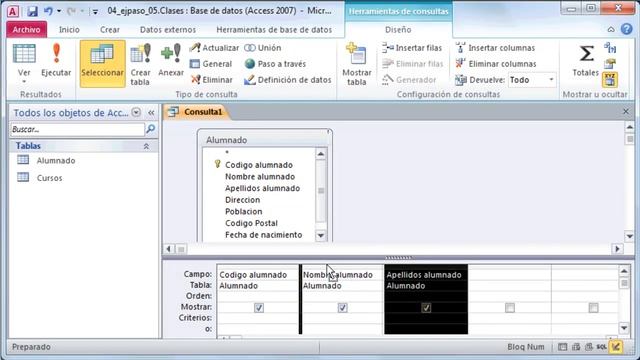This screenshot has width=640, height=360.
Task: Click Insertar columnas
Action: point(495,48)
